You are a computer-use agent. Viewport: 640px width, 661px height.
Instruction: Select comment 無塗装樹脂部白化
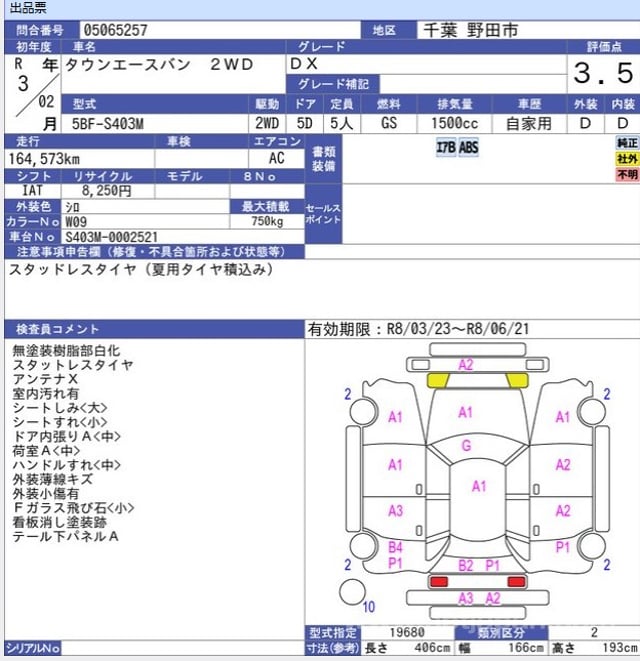[x=66, y=350]
